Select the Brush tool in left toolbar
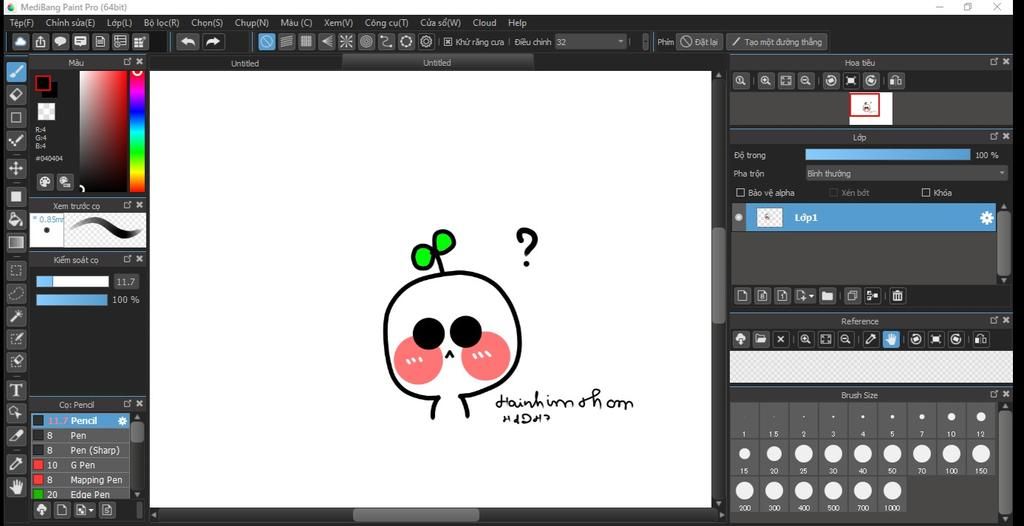1024x526 pixels. (x=16, y=71)
